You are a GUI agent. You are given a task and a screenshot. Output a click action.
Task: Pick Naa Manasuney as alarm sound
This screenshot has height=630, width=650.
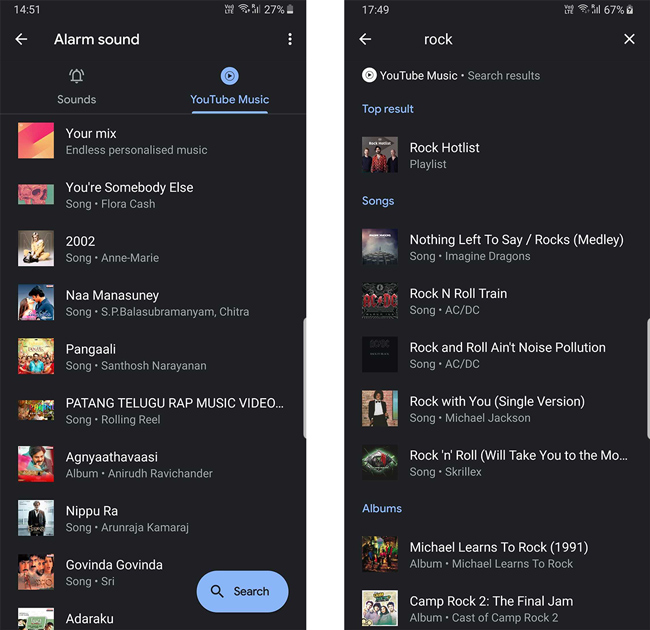(x=153, y=303)
